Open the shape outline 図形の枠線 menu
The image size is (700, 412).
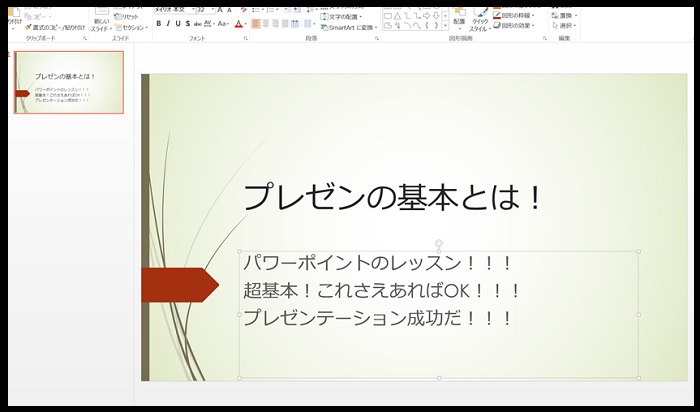(x=514, y=16)
